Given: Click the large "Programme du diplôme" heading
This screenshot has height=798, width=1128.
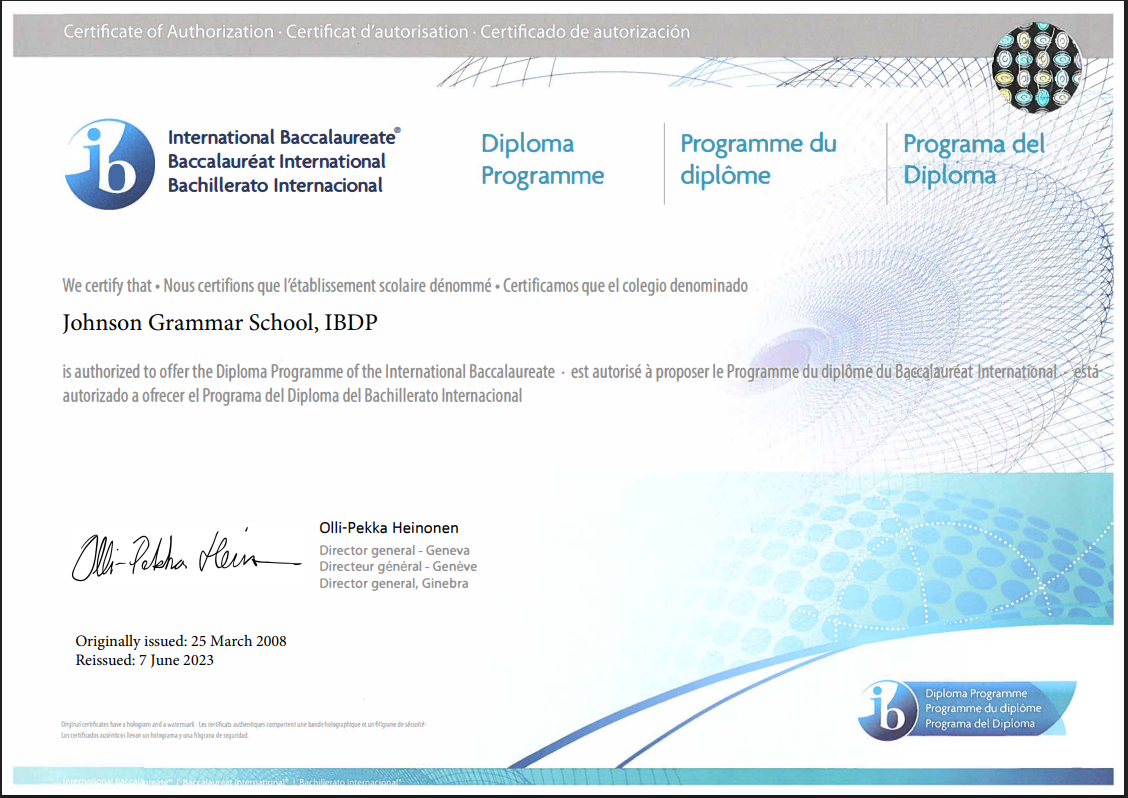Looking at the screenshot, I should [x=758, y=159].
